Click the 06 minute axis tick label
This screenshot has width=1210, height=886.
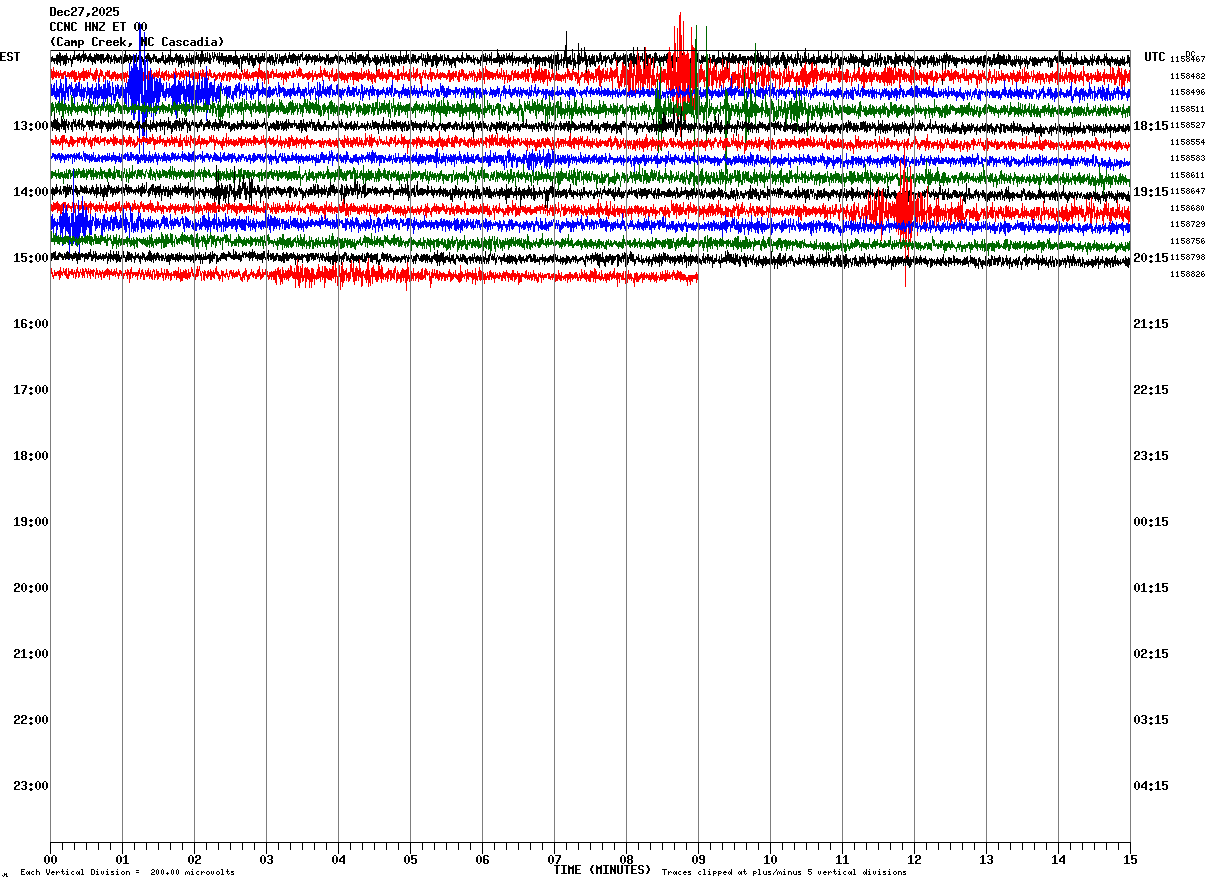click(482, 859)
